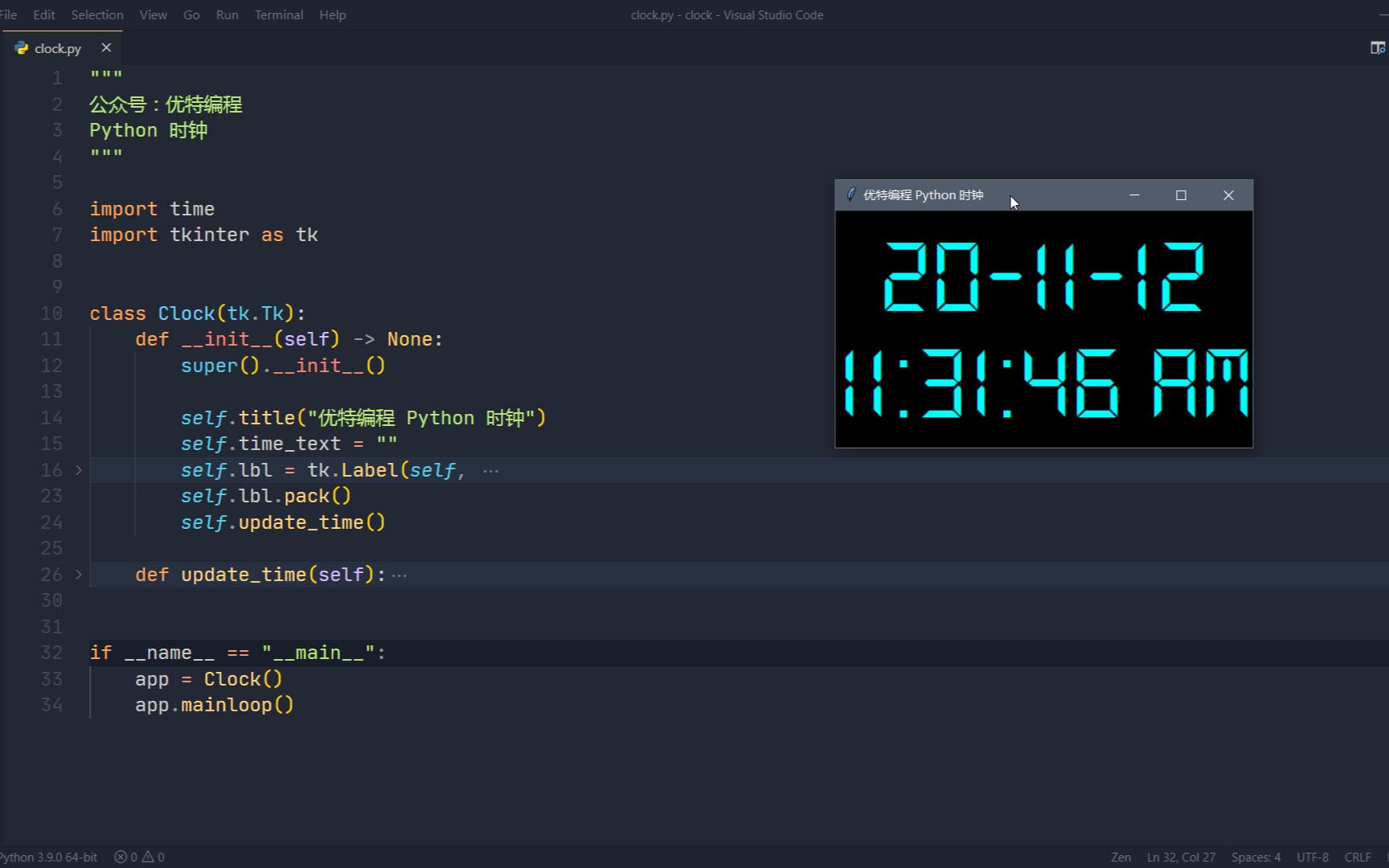Open the split editor layout icon
This screenshot has height=868, width=1389.
tap(1377, 47)
